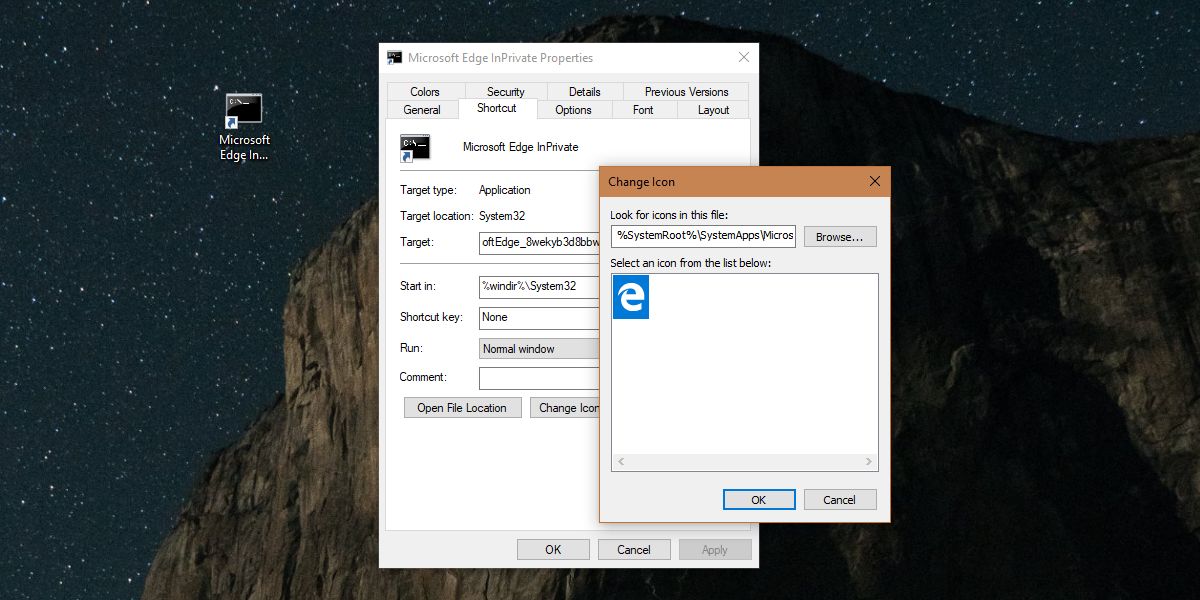
Task: Click the 'Application' target type value
Action: coord(505,190)
